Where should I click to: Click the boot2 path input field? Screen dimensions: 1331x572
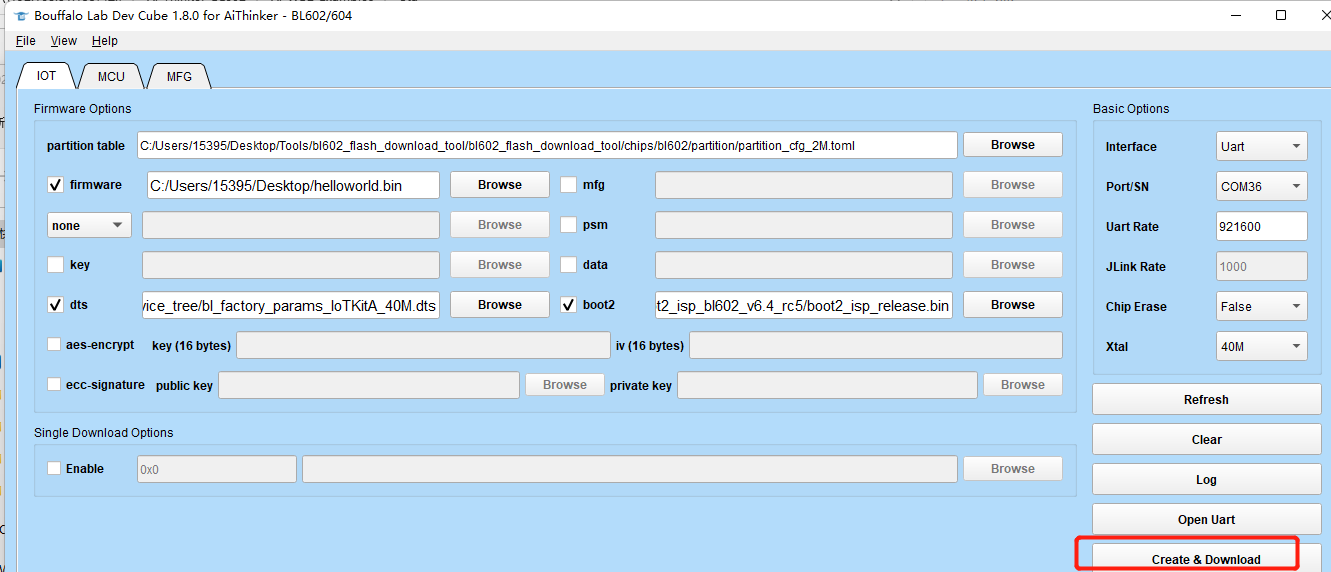click(x=803, y=305)
